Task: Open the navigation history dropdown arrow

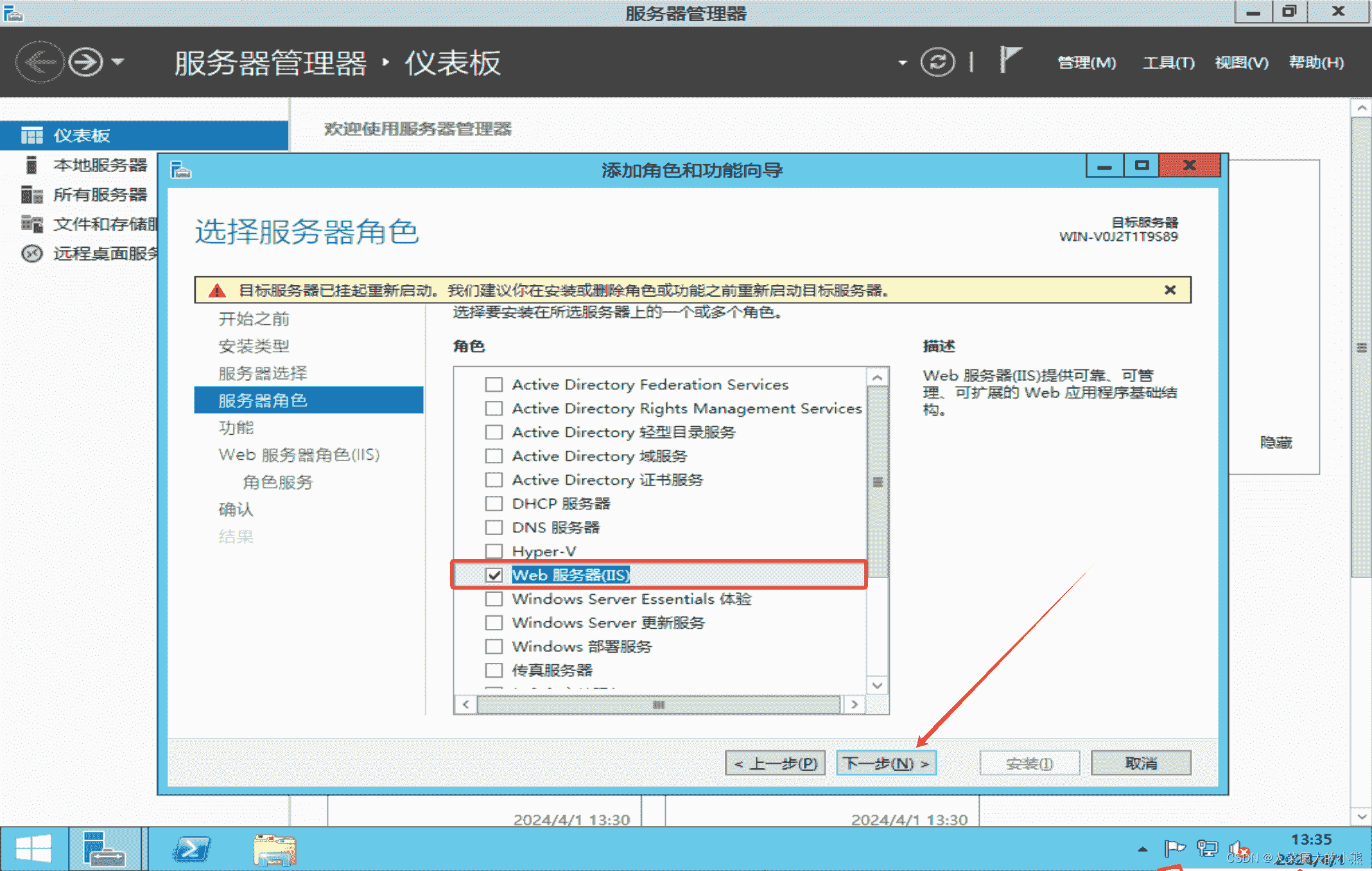Action: point(118,62)
